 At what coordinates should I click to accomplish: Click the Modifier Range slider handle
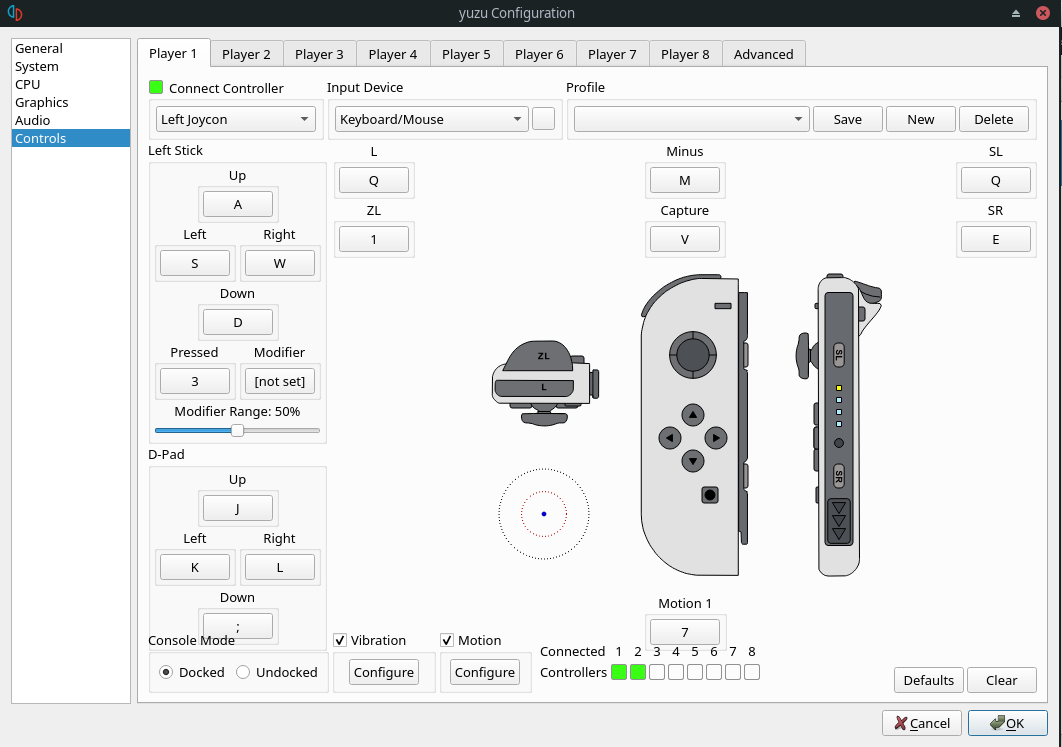237,430
